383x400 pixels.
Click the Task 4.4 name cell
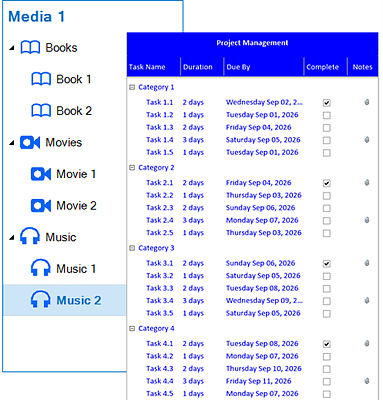160,381
